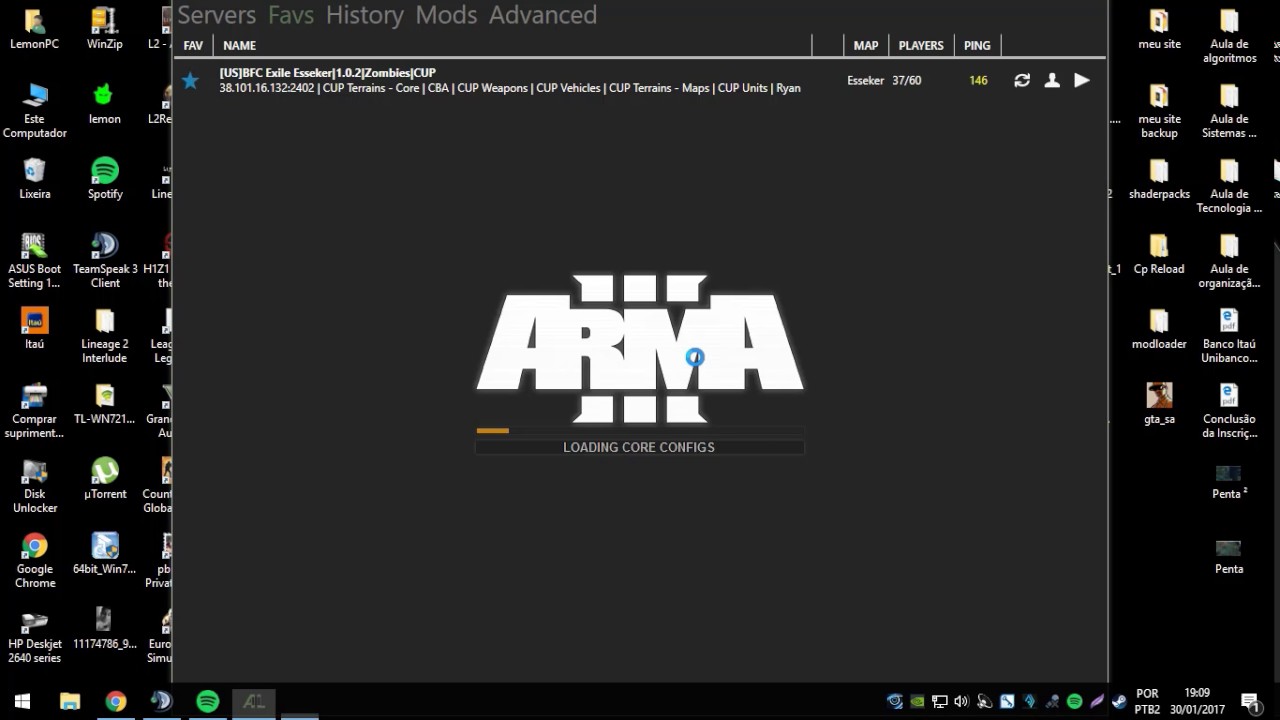Launch Disk Unlocker shortcut

(35, 486)
